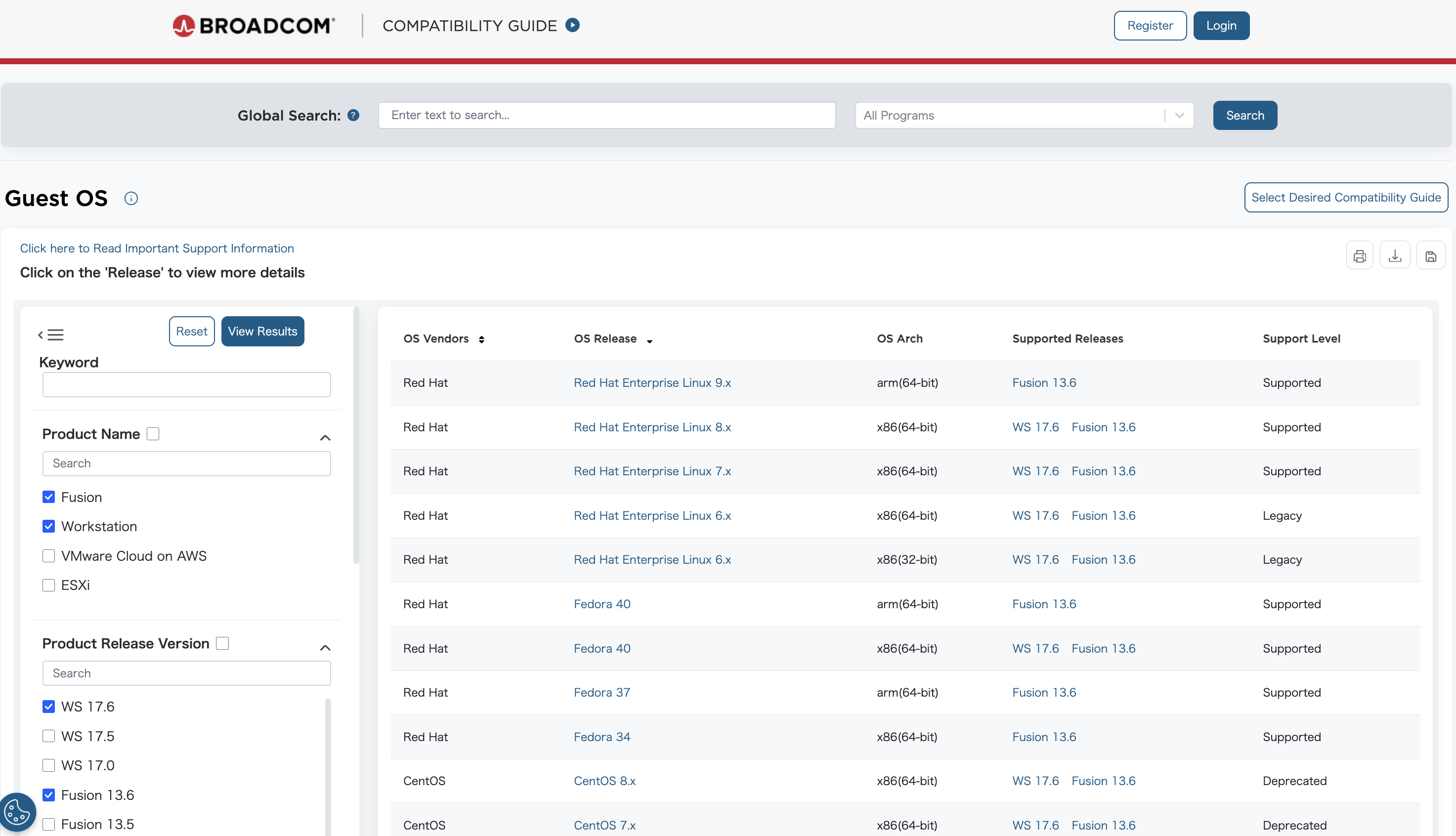Open the Guest OS info tooltip
The image size is (1456, 836).
pyautogui.click(x=131, y=198)
